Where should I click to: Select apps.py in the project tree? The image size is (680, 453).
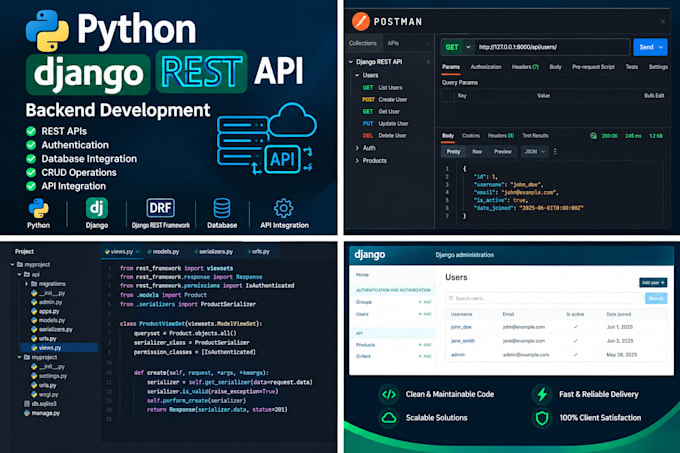tap(45, 311)
